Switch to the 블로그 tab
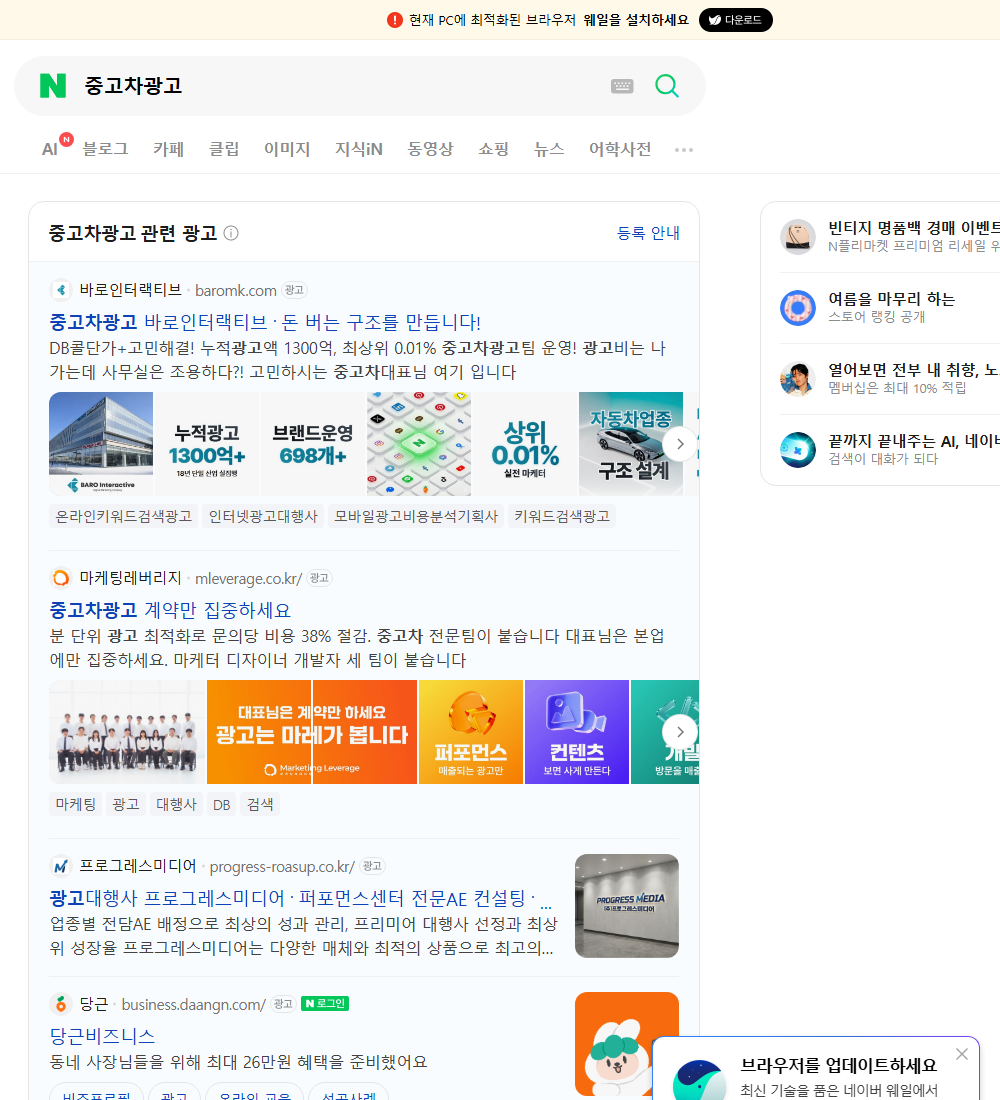 (x=105, y=149)
